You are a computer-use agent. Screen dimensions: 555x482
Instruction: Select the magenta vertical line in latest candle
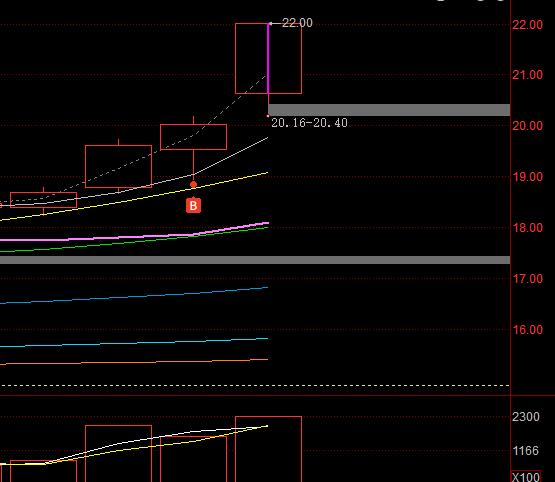click(268, 58)
